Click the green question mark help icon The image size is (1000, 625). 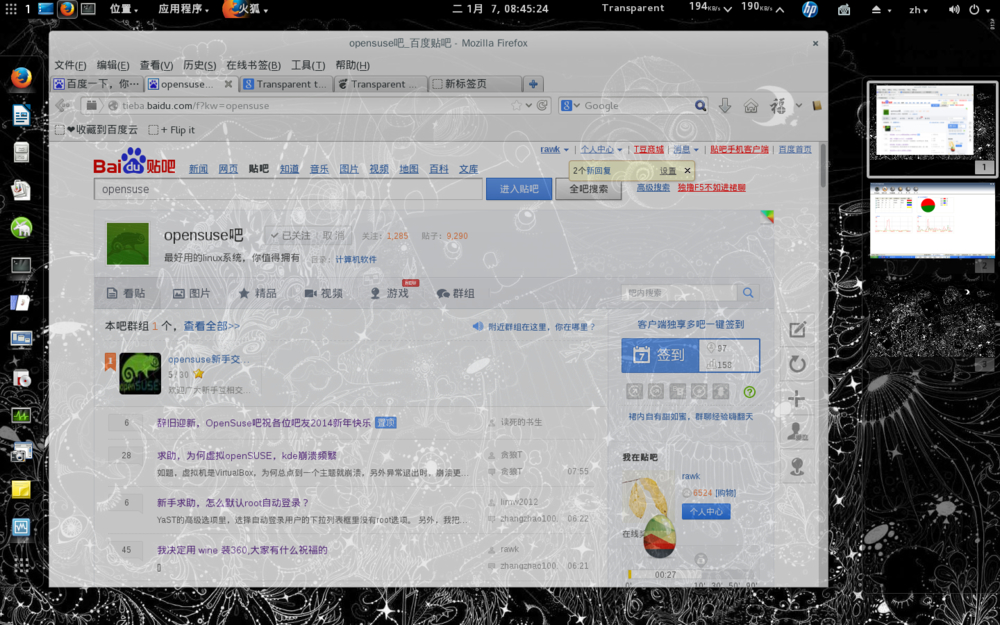click(749, 392)
